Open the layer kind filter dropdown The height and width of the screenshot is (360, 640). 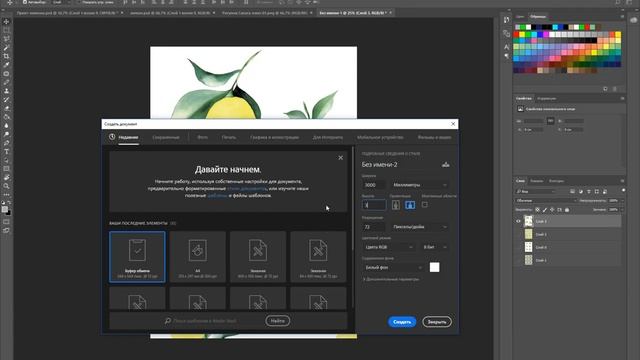tap(536, 191)
